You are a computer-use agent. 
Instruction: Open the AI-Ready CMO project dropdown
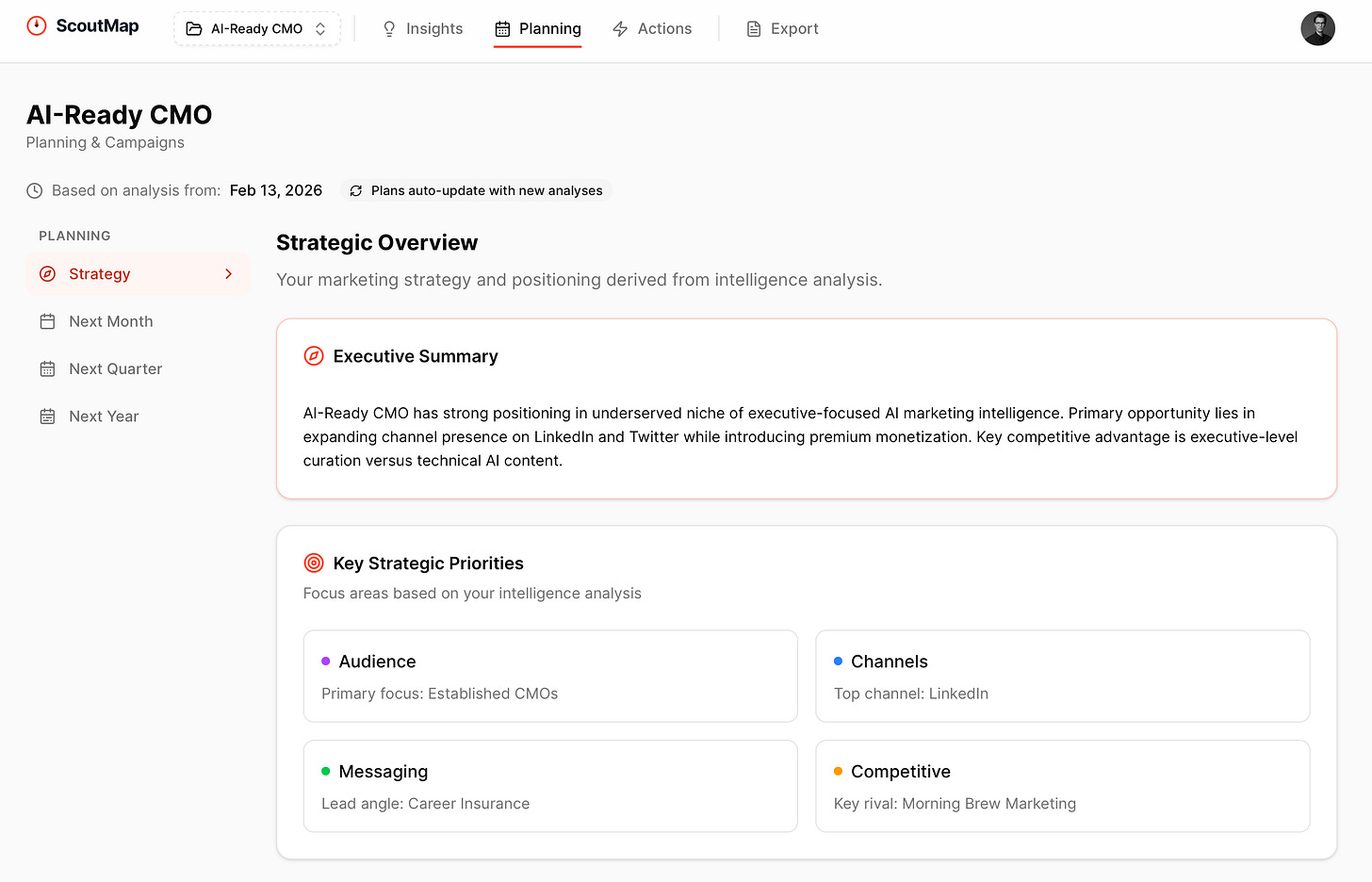click(256, 29)
